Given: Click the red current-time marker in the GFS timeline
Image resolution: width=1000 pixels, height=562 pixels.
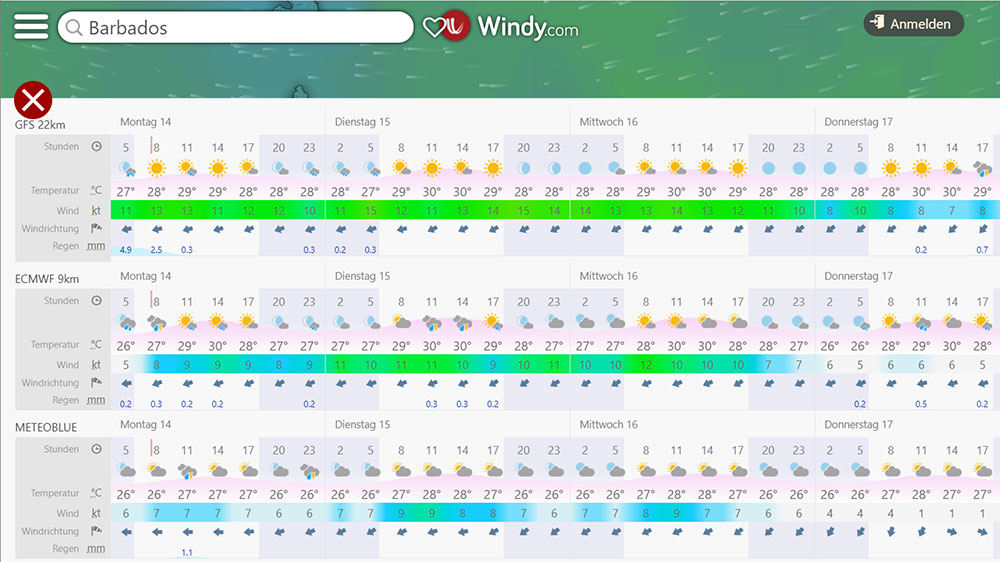Looking at the screenshot, I should pyautogui.click(x=151, y=146).
